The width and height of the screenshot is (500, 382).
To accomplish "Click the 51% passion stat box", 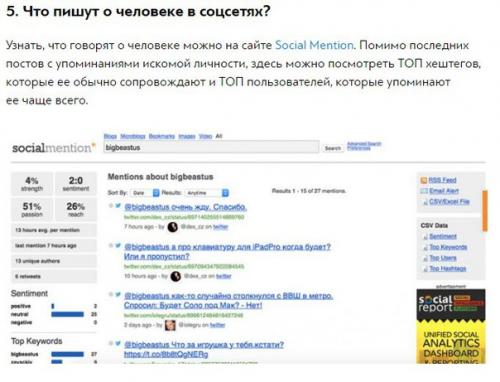I will pyautogui.click(x=32, y=209).
